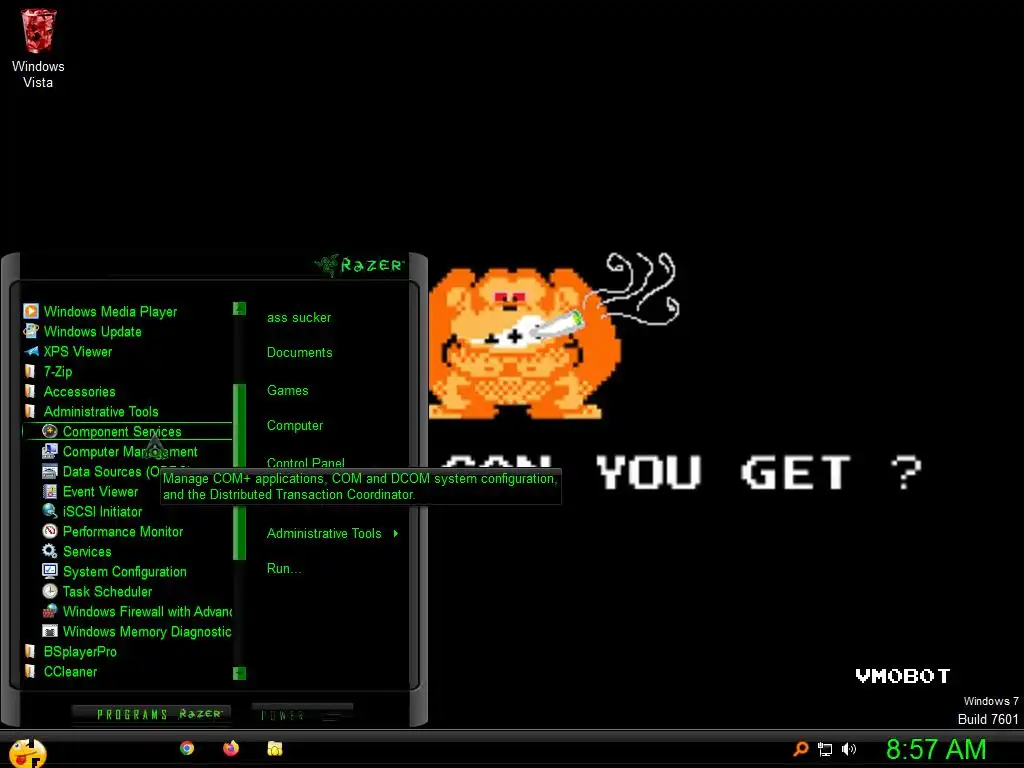This screenshot has width=1024, height=768.
Task: Launch Chrome from the taskbar
Action: (187, 748)
